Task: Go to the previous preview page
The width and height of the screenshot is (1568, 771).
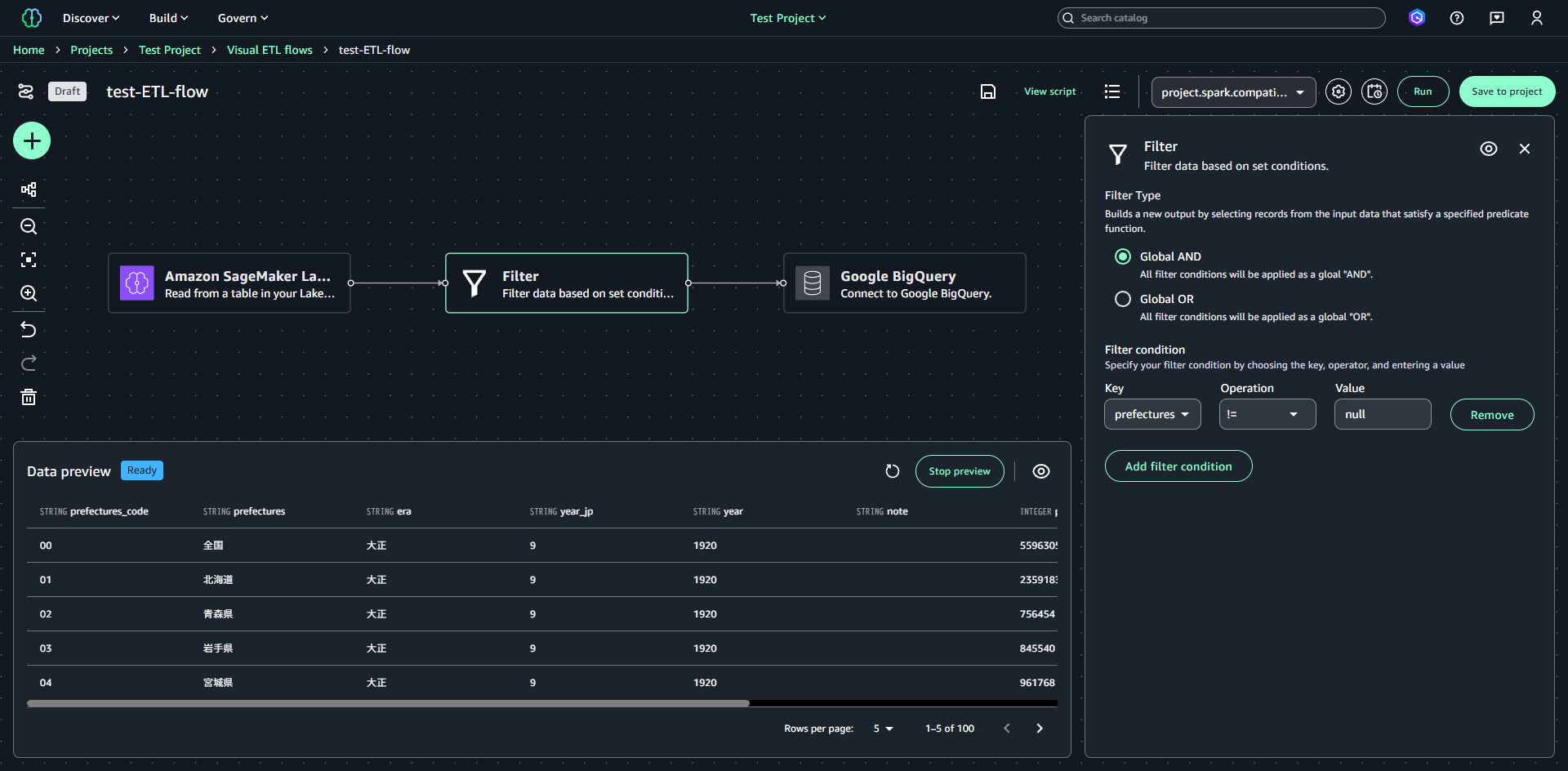Action: [1007, 729]
